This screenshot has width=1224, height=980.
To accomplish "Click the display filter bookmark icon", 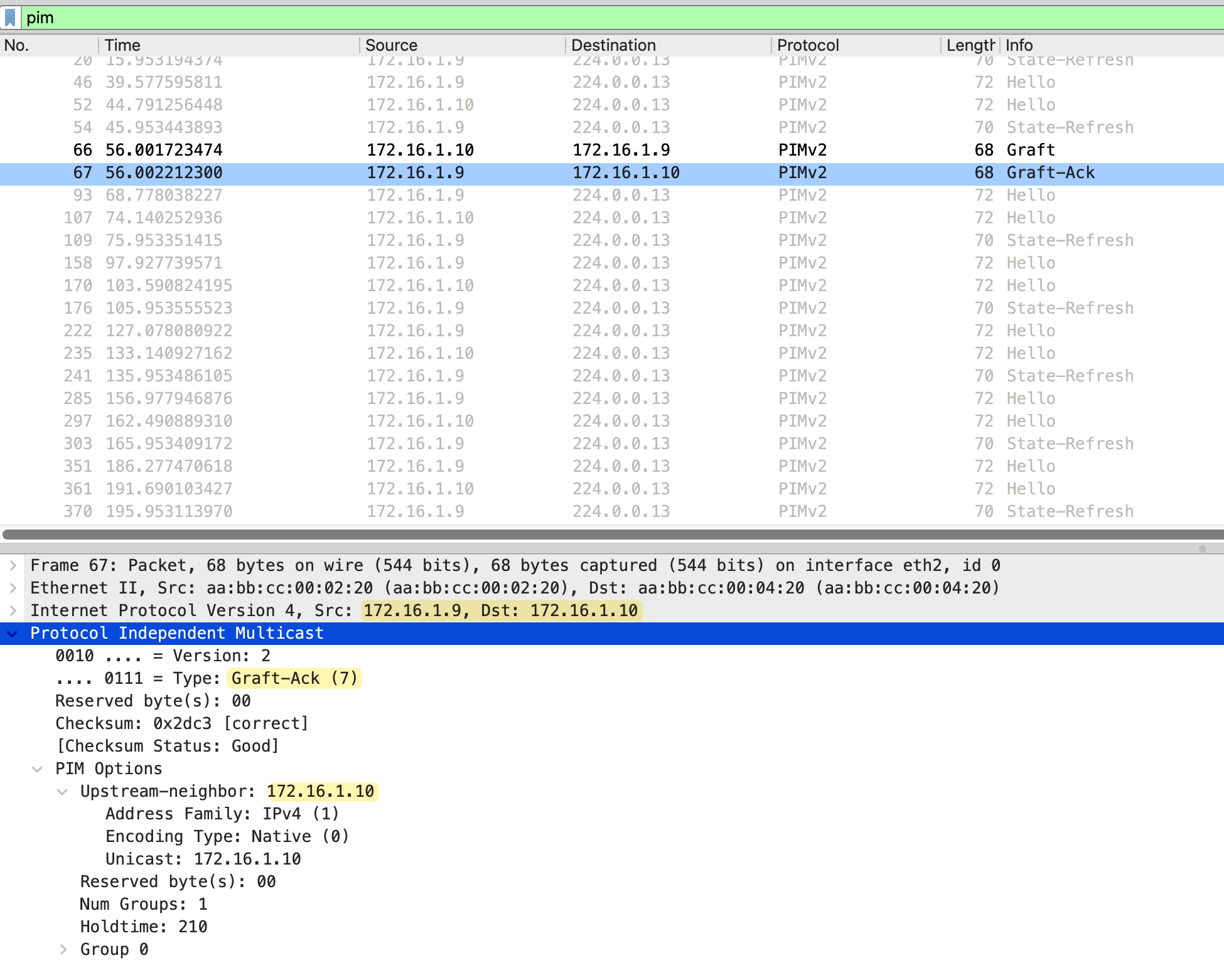I will tap(10, 18).
